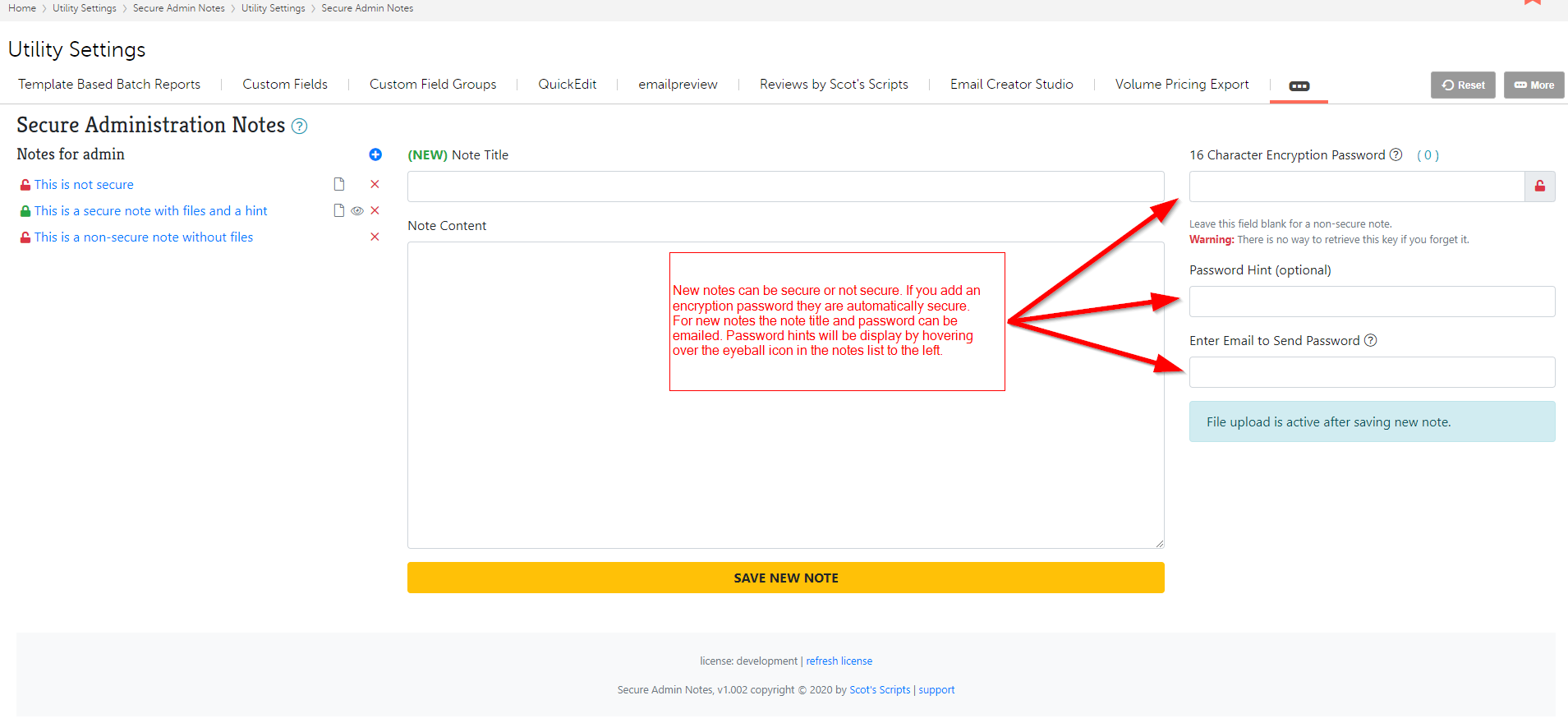Image resolution: width=1568 pixels, height=723 pixels.
Task: Toggle the red unlock button beside password field
Action: pos(1539,187)
